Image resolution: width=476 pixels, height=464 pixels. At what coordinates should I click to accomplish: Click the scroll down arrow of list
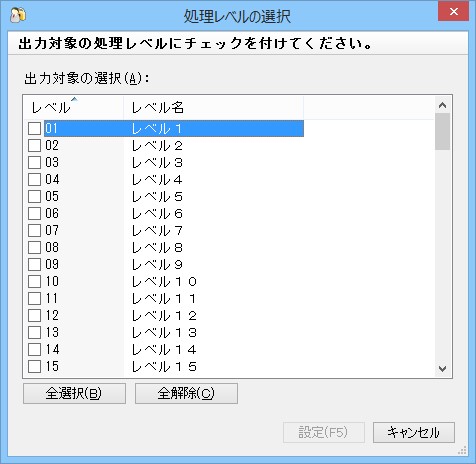[x=442, y=369]
